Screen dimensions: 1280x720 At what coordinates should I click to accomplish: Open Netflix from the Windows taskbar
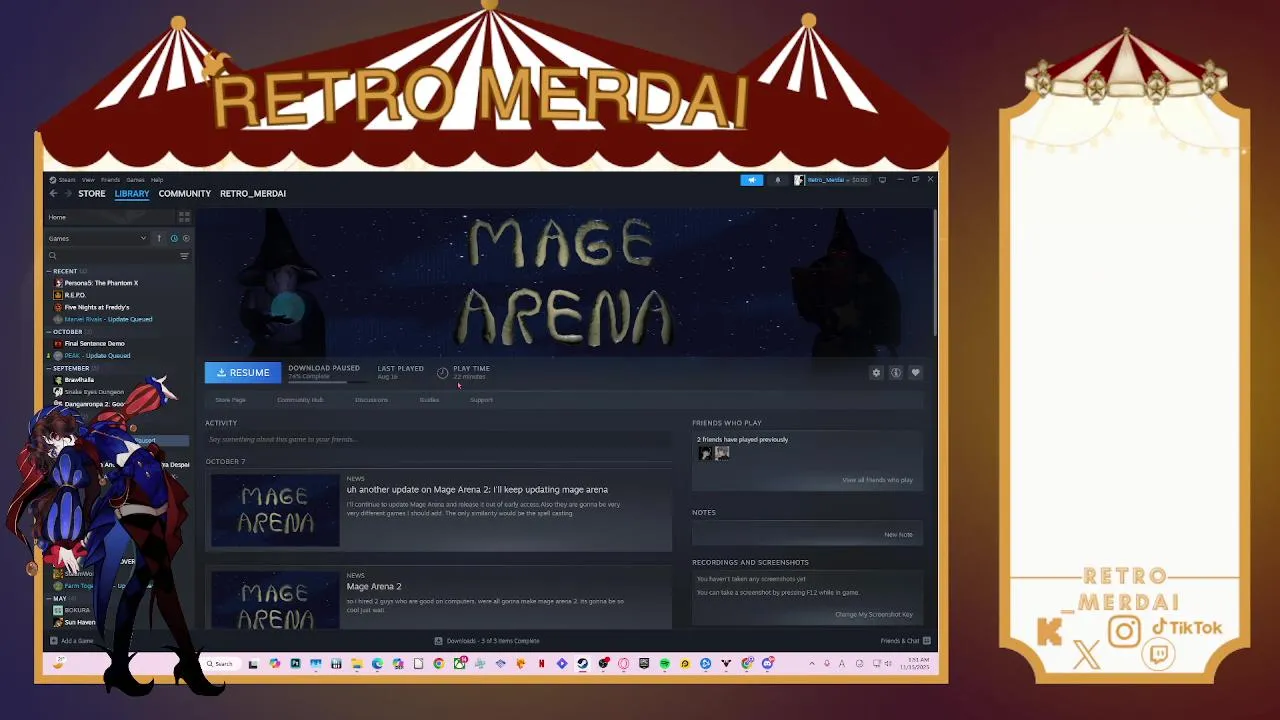pyautogui.click(x=541, y=664)
